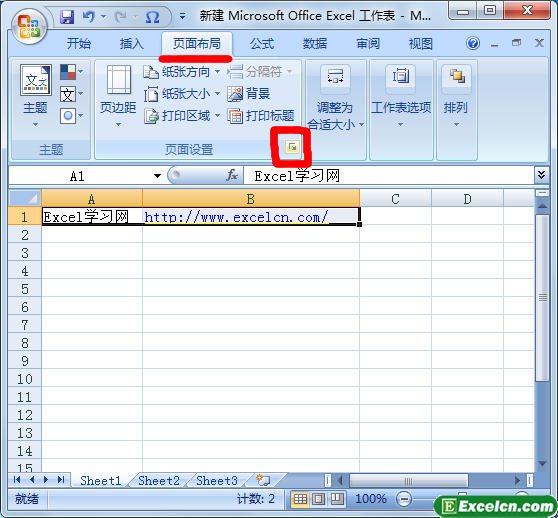Click the Select All corner button

point(25,198)
